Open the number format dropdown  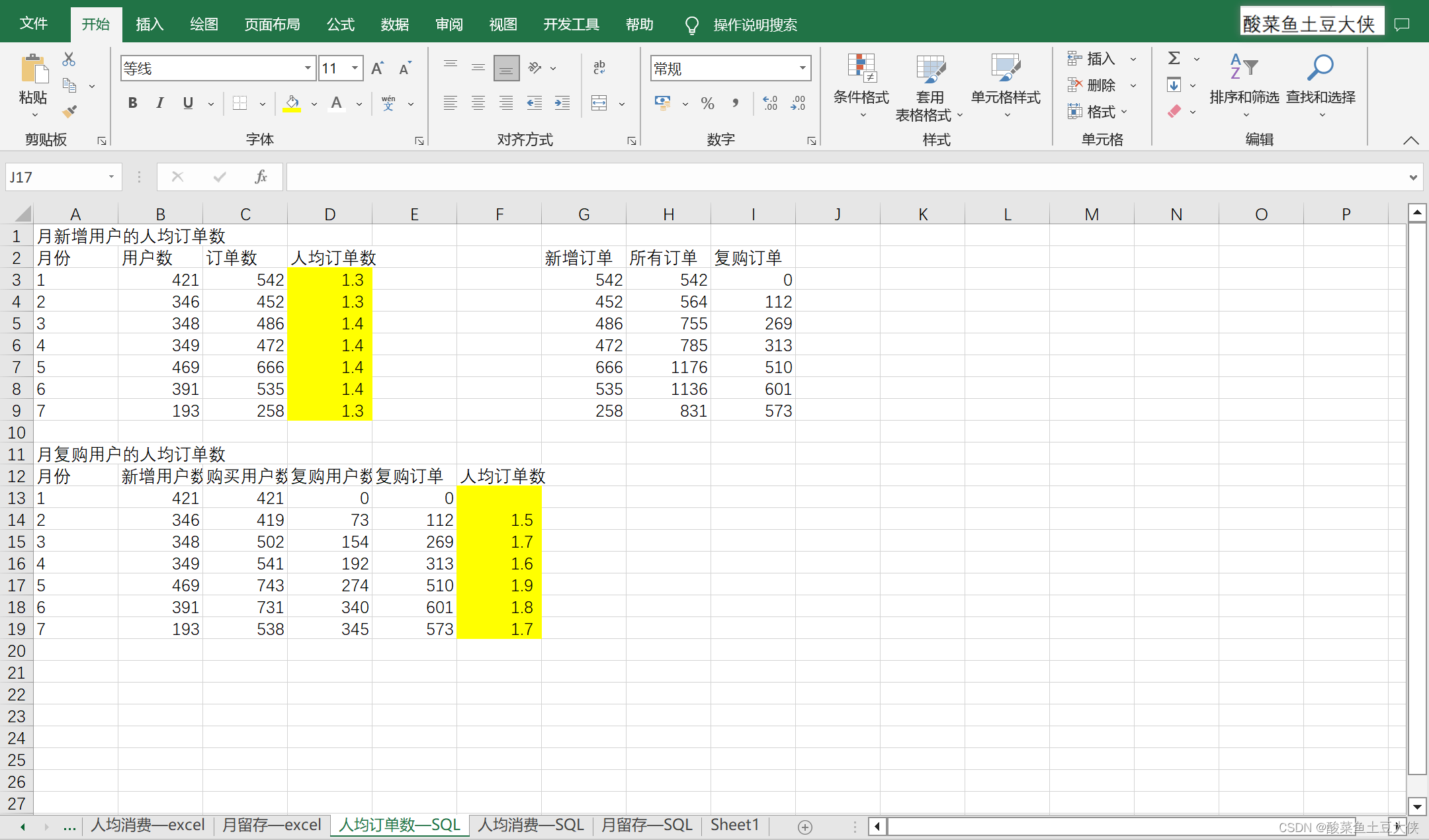[802, 68]
